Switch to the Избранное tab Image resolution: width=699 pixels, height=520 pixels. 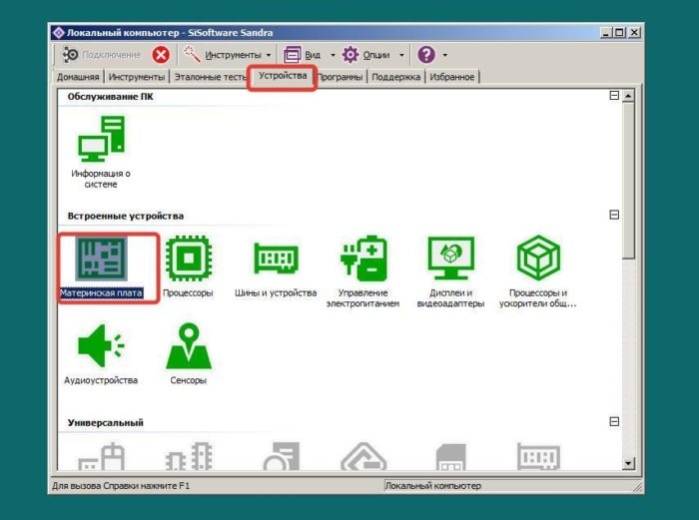tap(452, 77)
